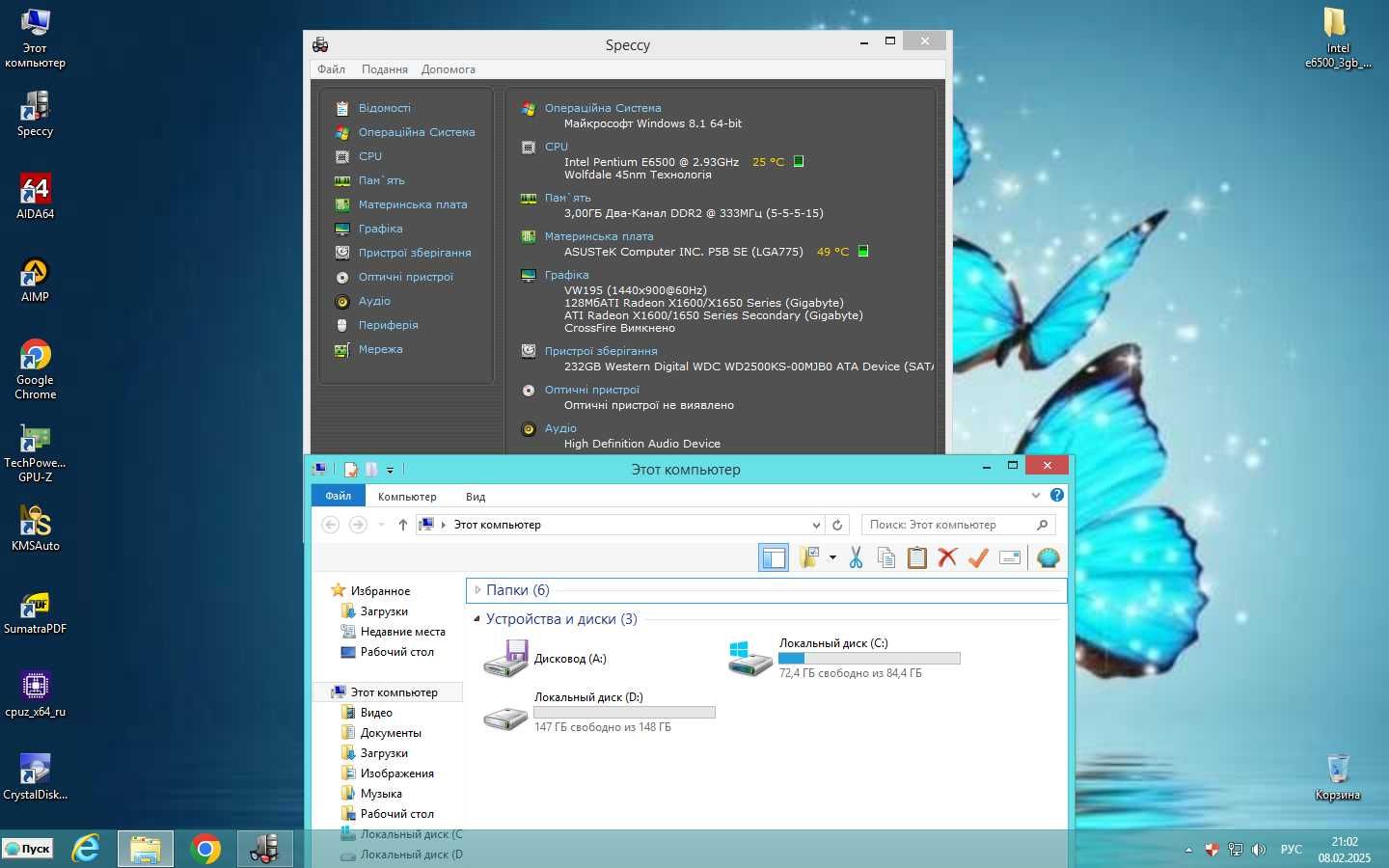Click the orange checkmark icon in Explorer toolbar
The width and height of the screenshot is (1389, 868).
coord(978,557)
